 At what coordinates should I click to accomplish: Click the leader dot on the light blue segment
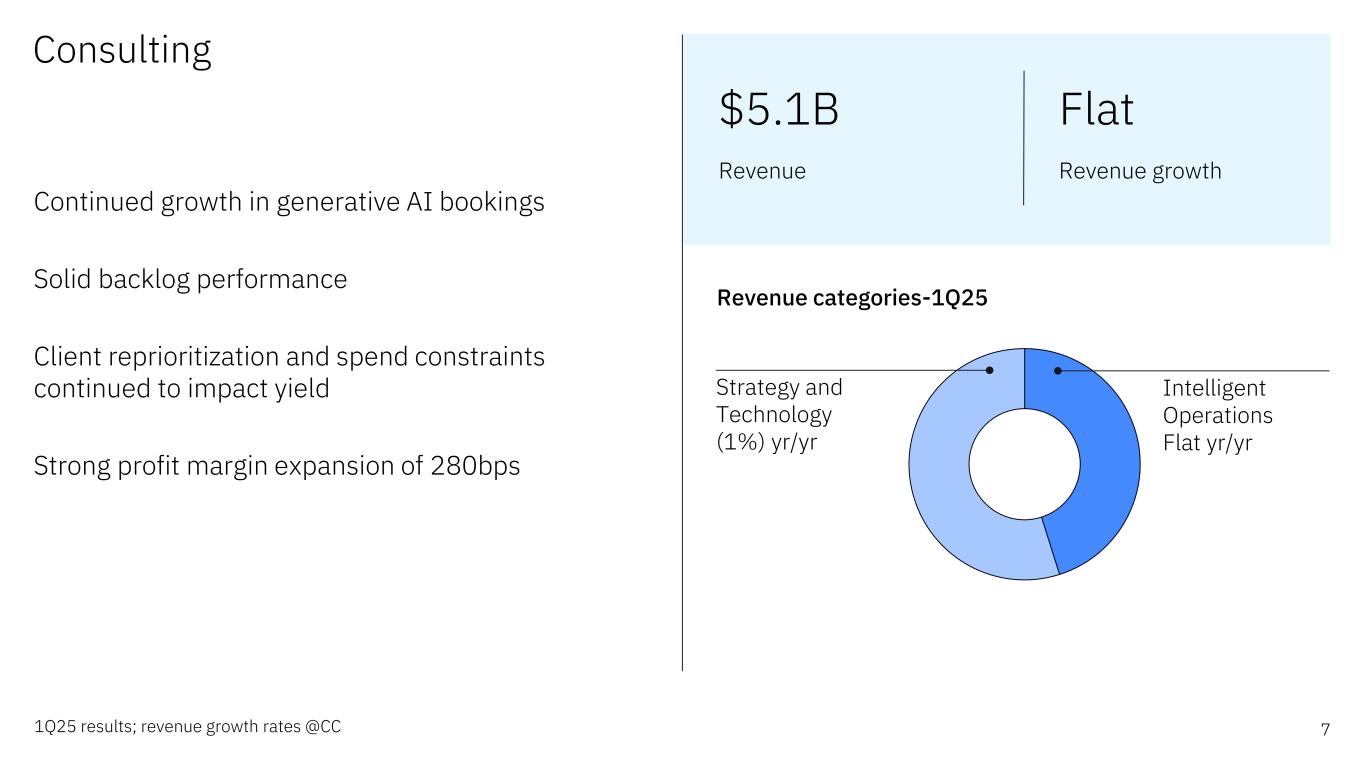pyautogui.click(x=990, y=370)
